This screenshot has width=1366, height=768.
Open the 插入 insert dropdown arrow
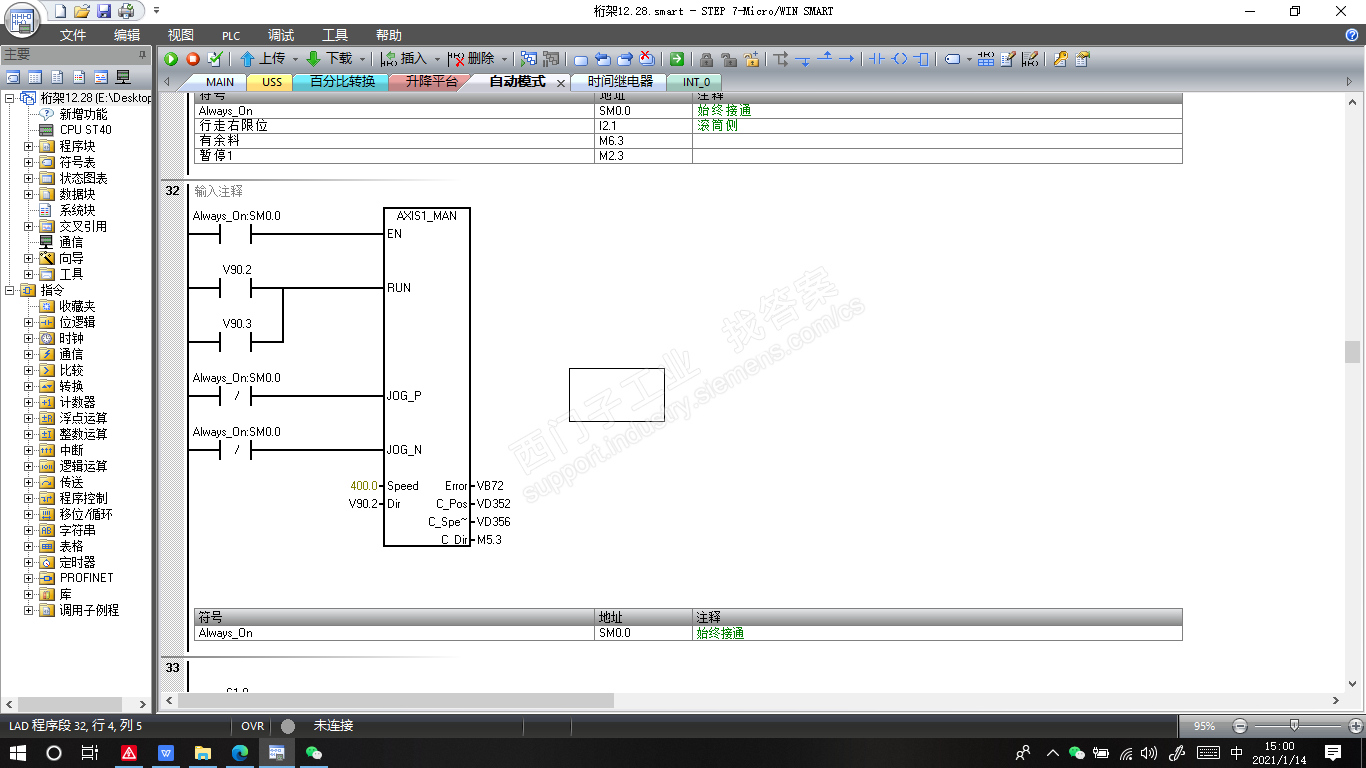437,59
